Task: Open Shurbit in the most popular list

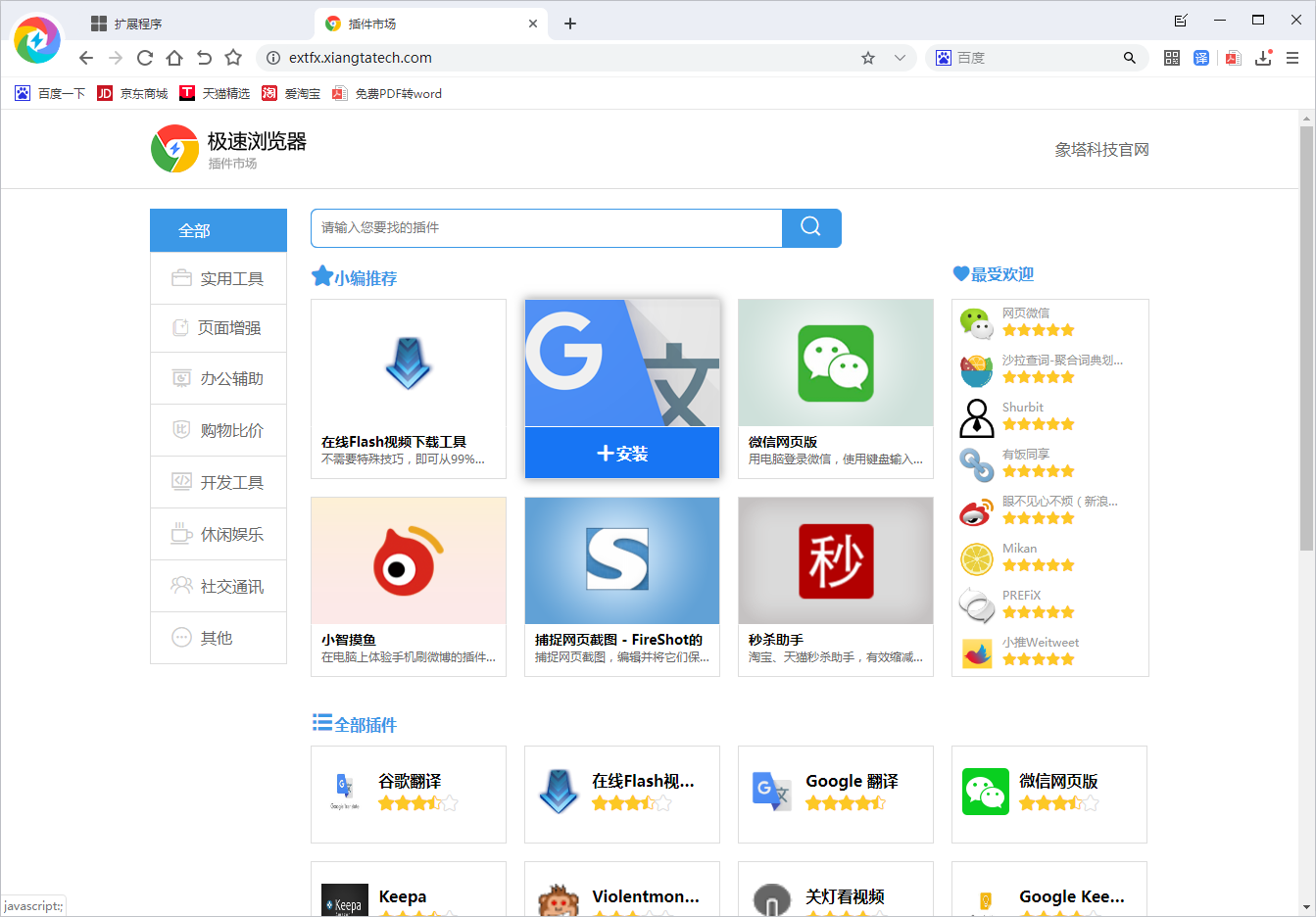Action: (1049, 417)
